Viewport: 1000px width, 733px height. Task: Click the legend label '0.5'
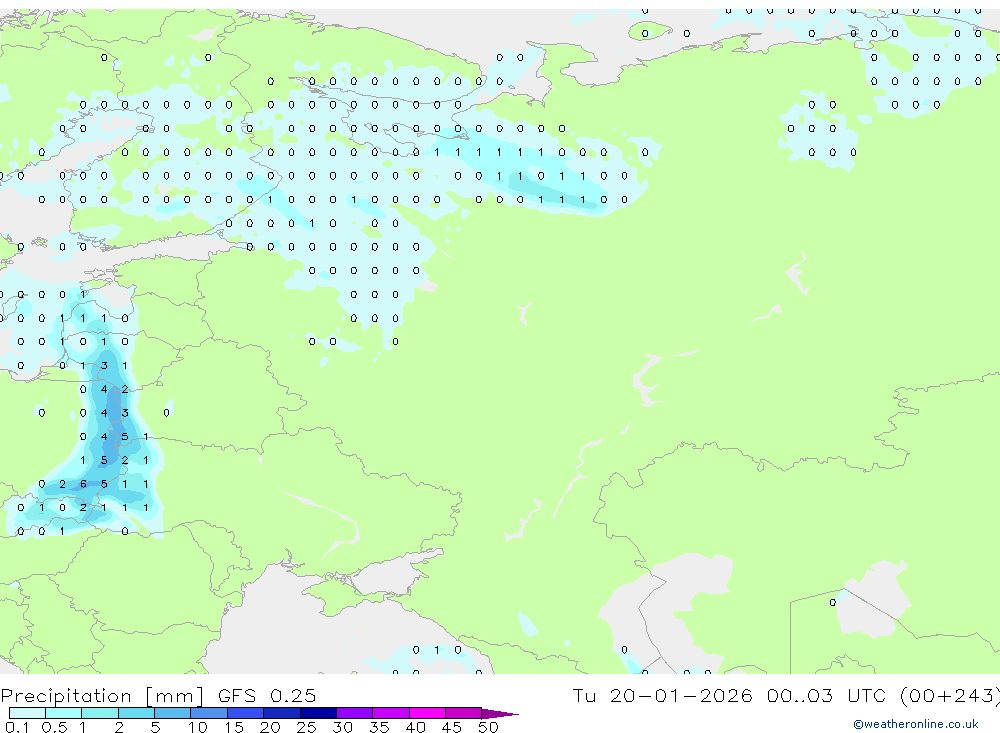(54, 727)
